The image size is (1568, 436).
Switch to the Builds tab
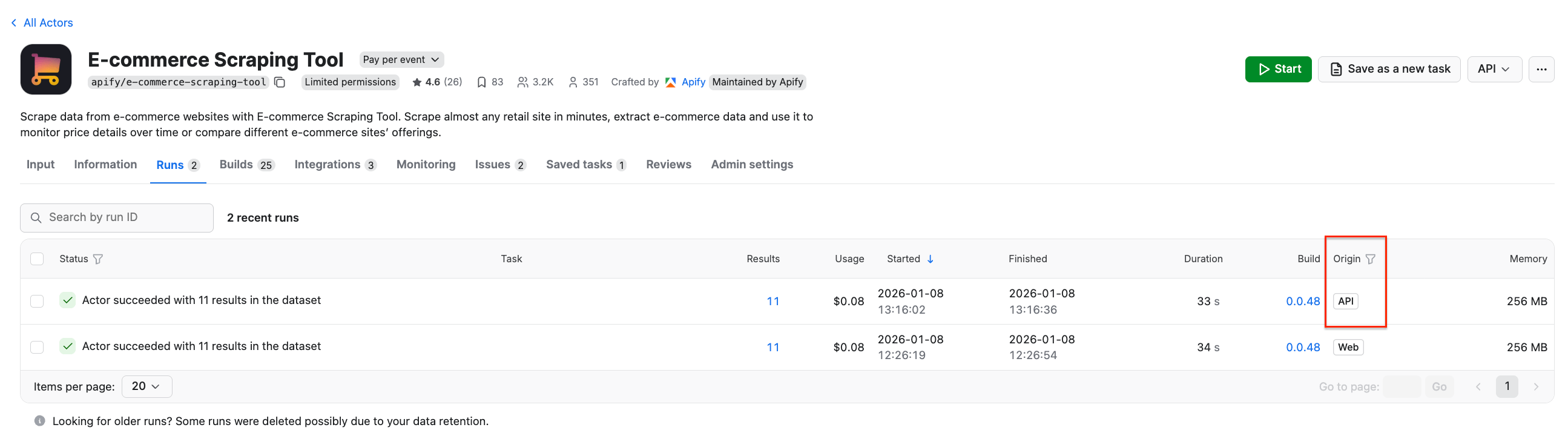(x=246, y=165)
